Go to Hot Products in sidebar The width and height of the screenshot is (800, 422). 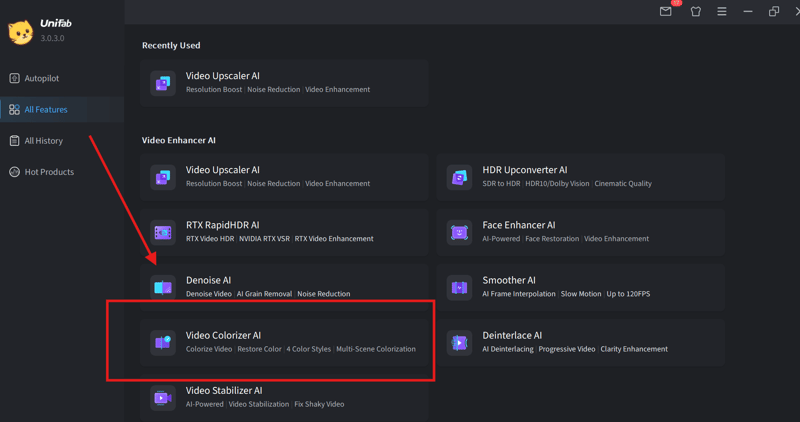coord(48,172)
